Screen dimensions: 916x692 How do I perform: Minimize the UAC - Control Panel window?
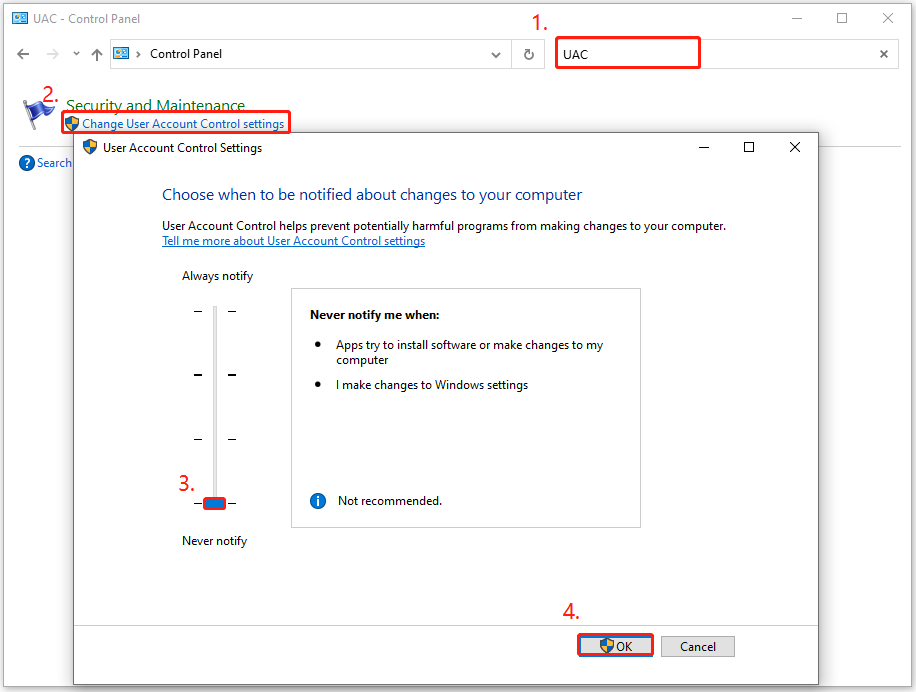[x=797, y=19]
